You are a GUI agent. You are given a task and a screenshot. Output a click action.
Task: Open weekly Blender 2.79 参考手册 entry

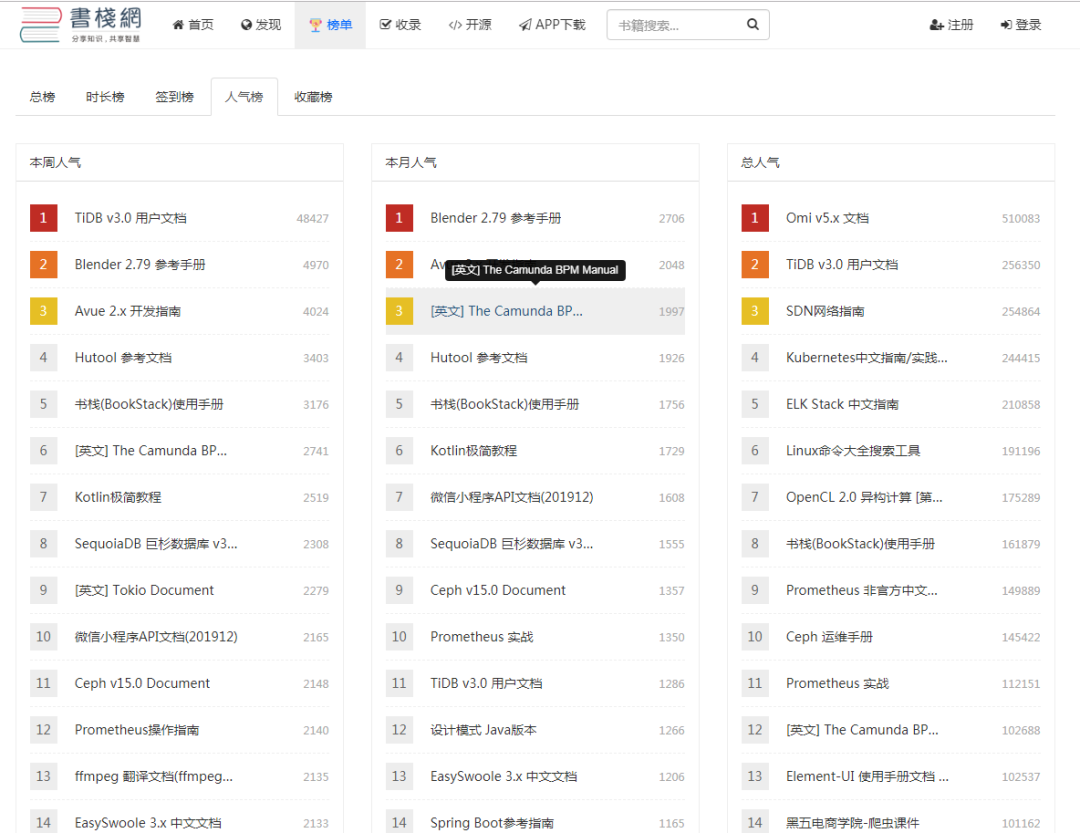pyautogui.click(x=141, y=265)
